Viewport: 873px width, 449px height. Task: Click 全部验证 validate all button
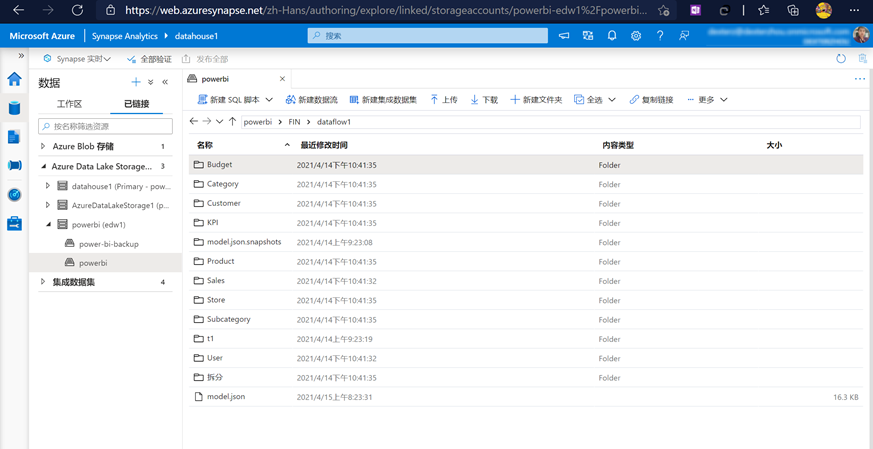(149, 58)
